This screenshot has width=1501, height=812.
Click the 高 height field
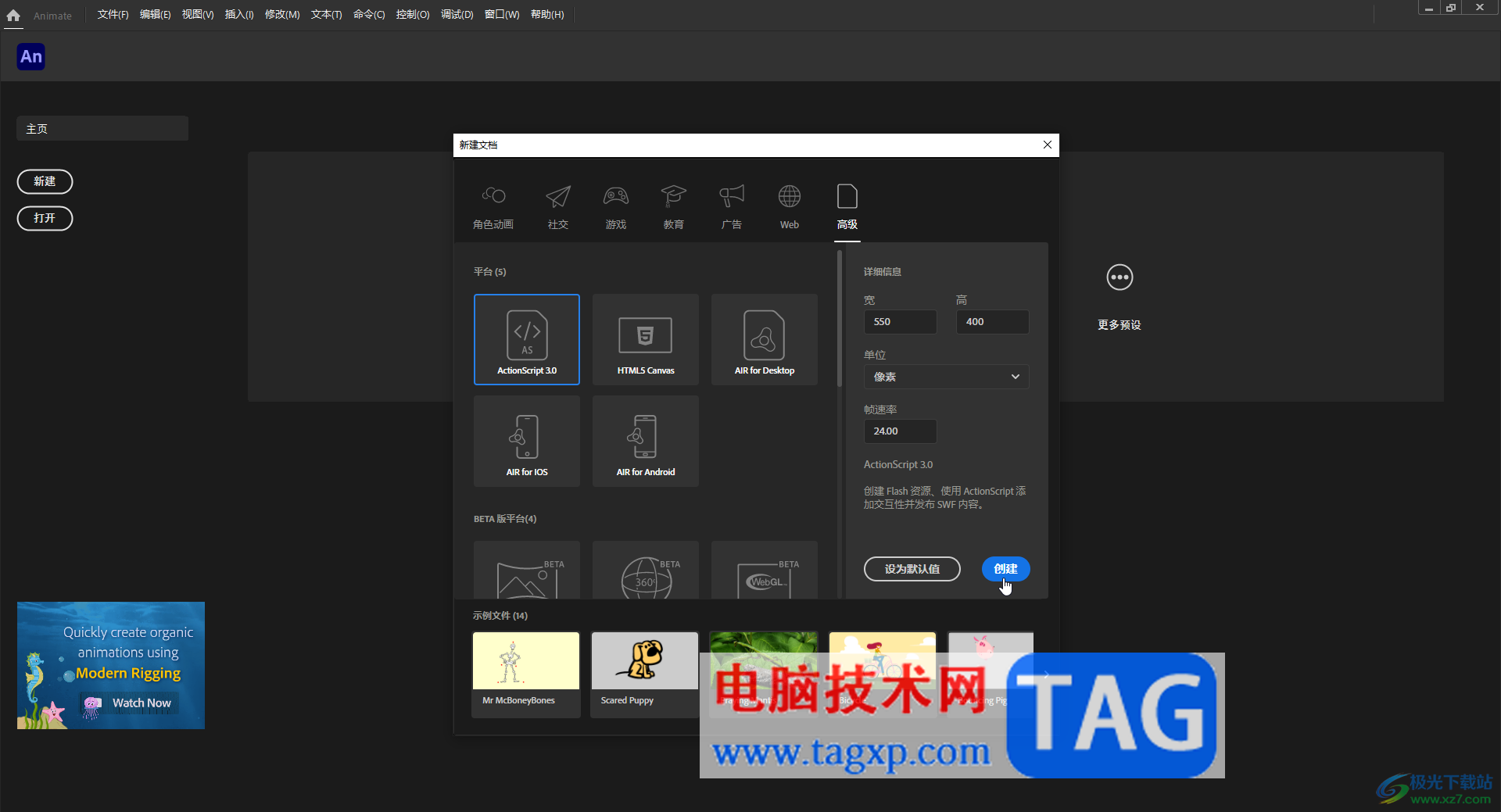(992, 322)
